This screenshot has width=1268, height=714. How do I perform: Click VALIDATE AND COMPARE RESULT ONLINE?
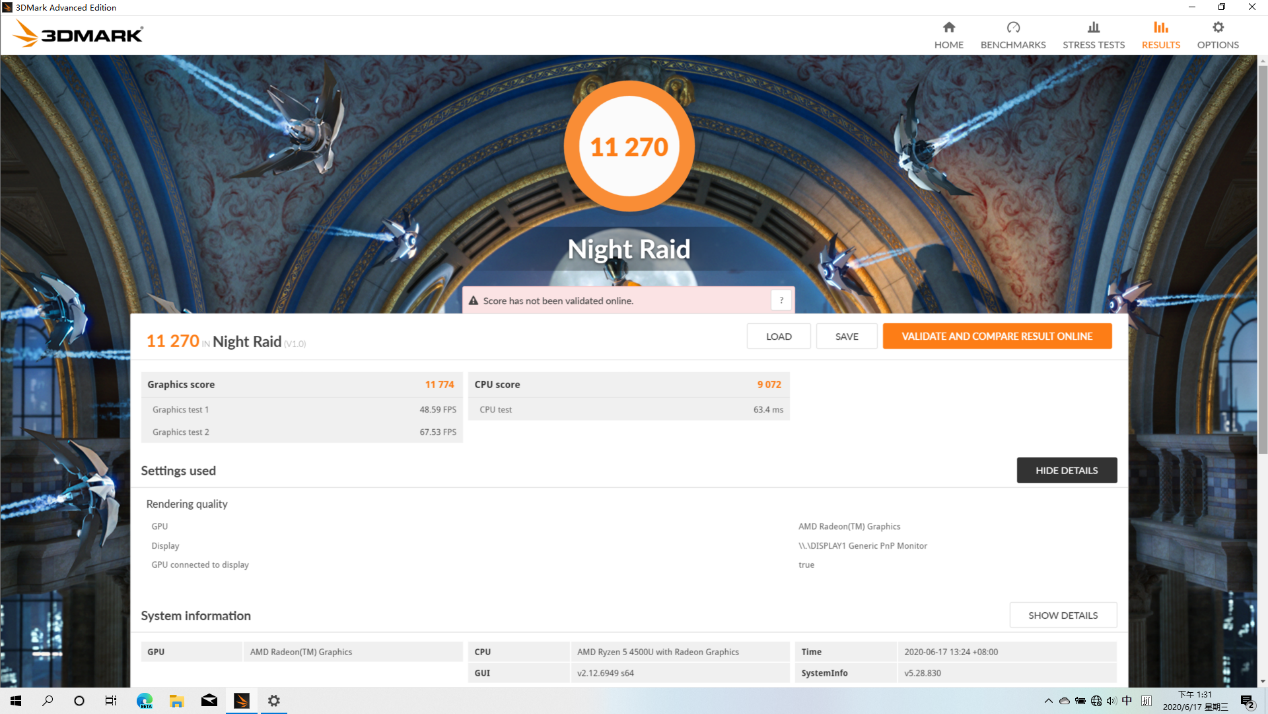tap(997, 336)
